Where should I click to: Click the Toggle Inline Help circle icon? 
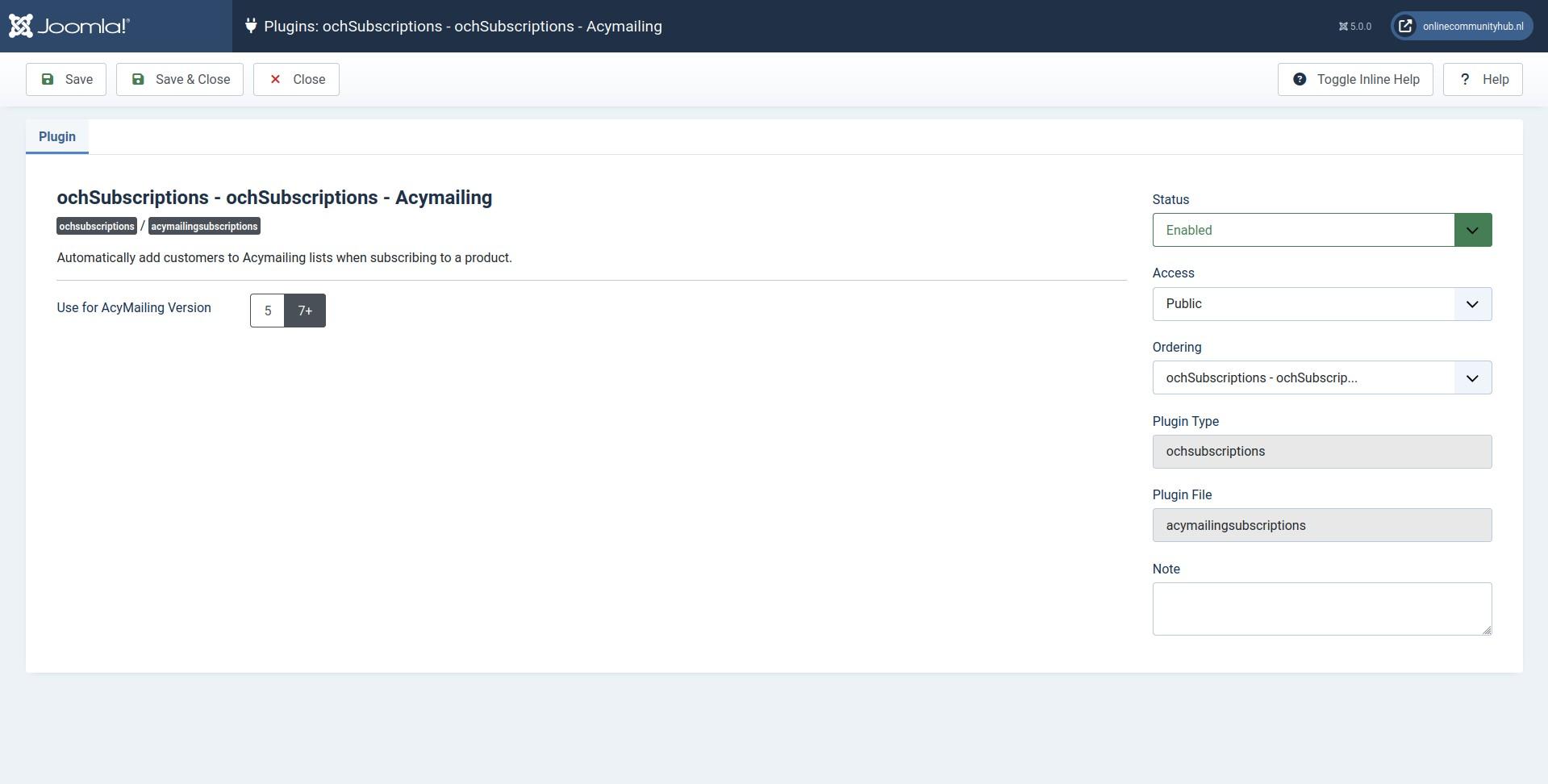pos(1300,79)
